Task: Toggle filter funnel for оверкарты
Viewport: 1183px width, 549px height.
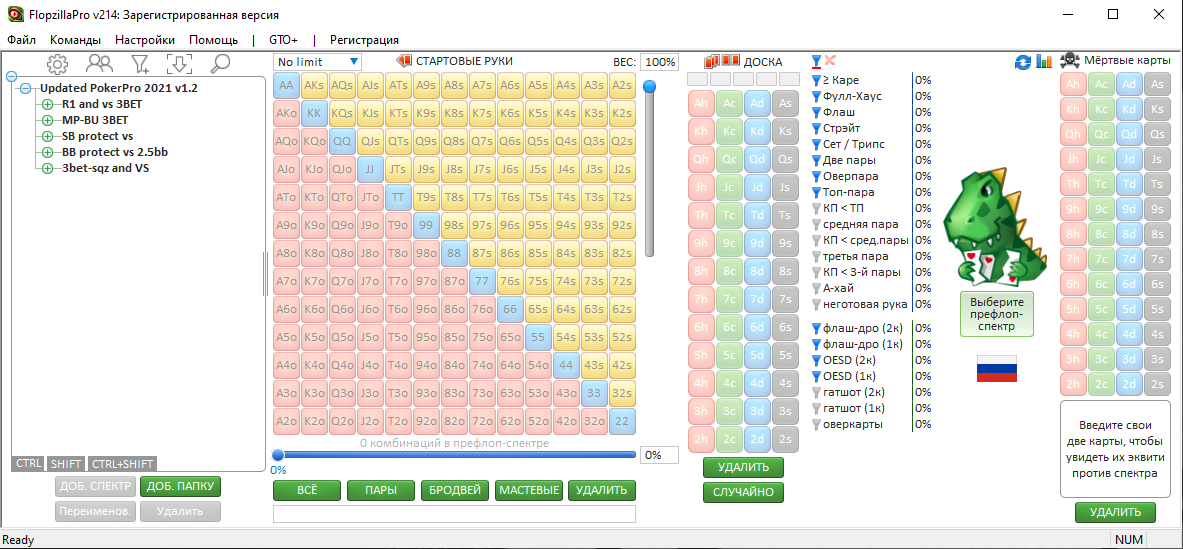Action: (x=816, y=425)
